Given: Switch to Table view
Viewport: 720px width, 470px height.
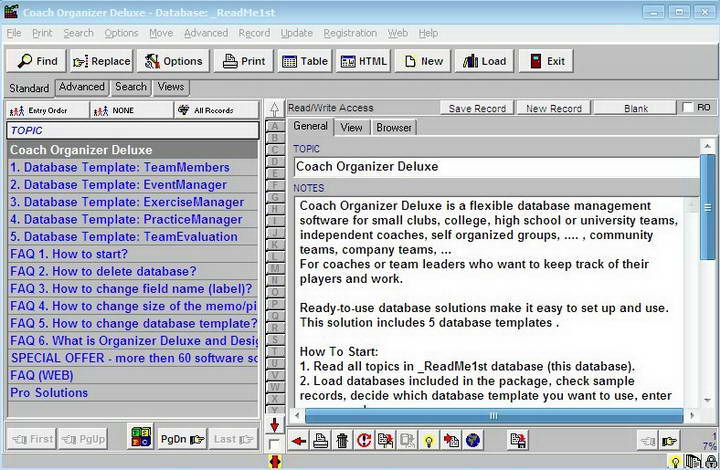Looking at the screenshot, I should pos(304,61).
